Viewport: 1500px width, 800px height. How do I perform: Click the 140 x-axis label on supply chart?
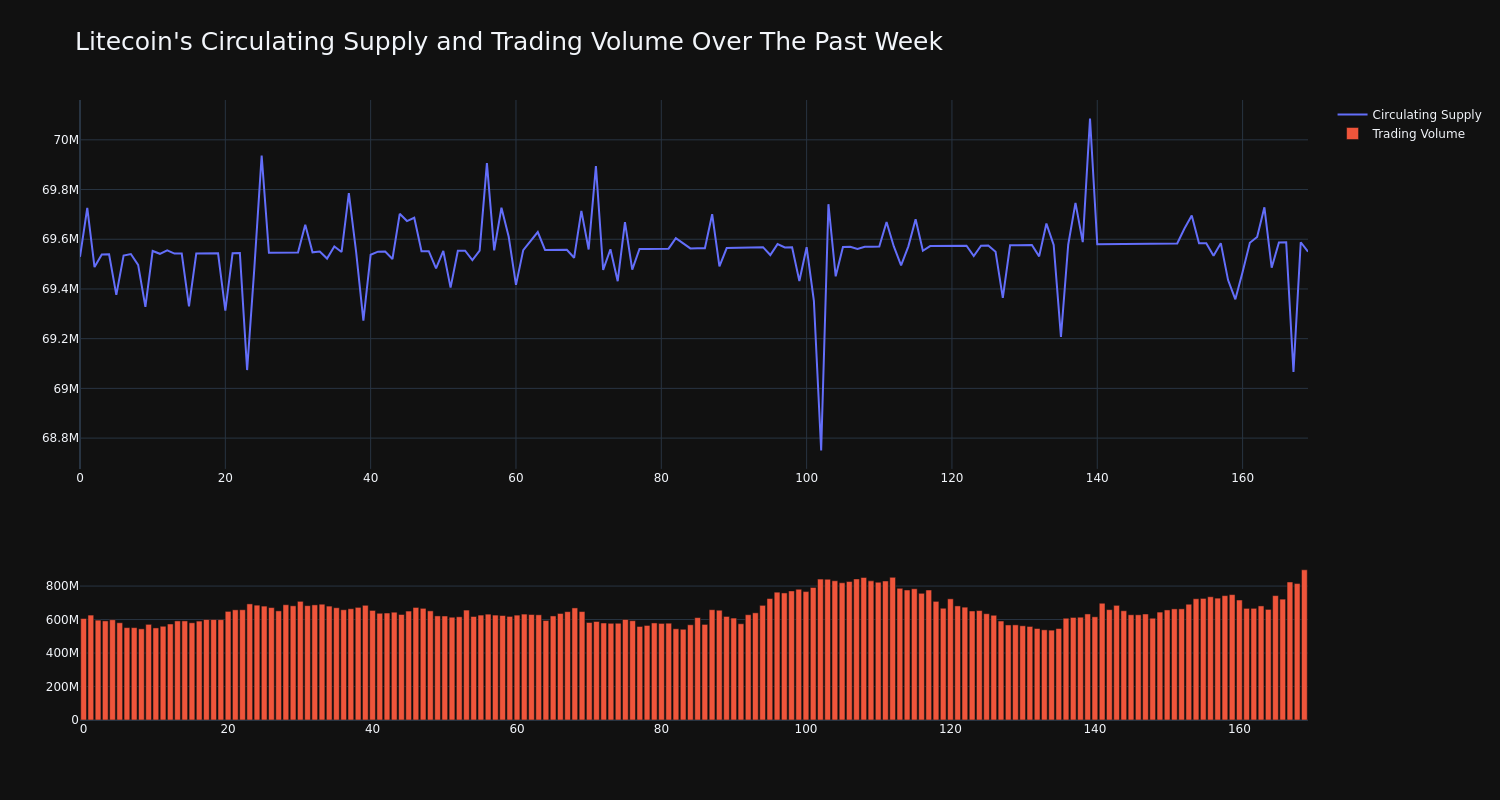[1097, 478]
